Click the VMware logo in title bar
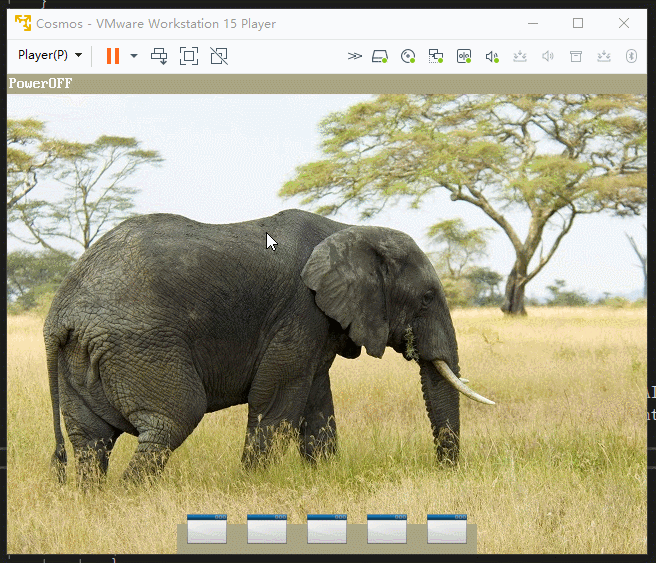 pyautogui.click(x=23, y=23)
